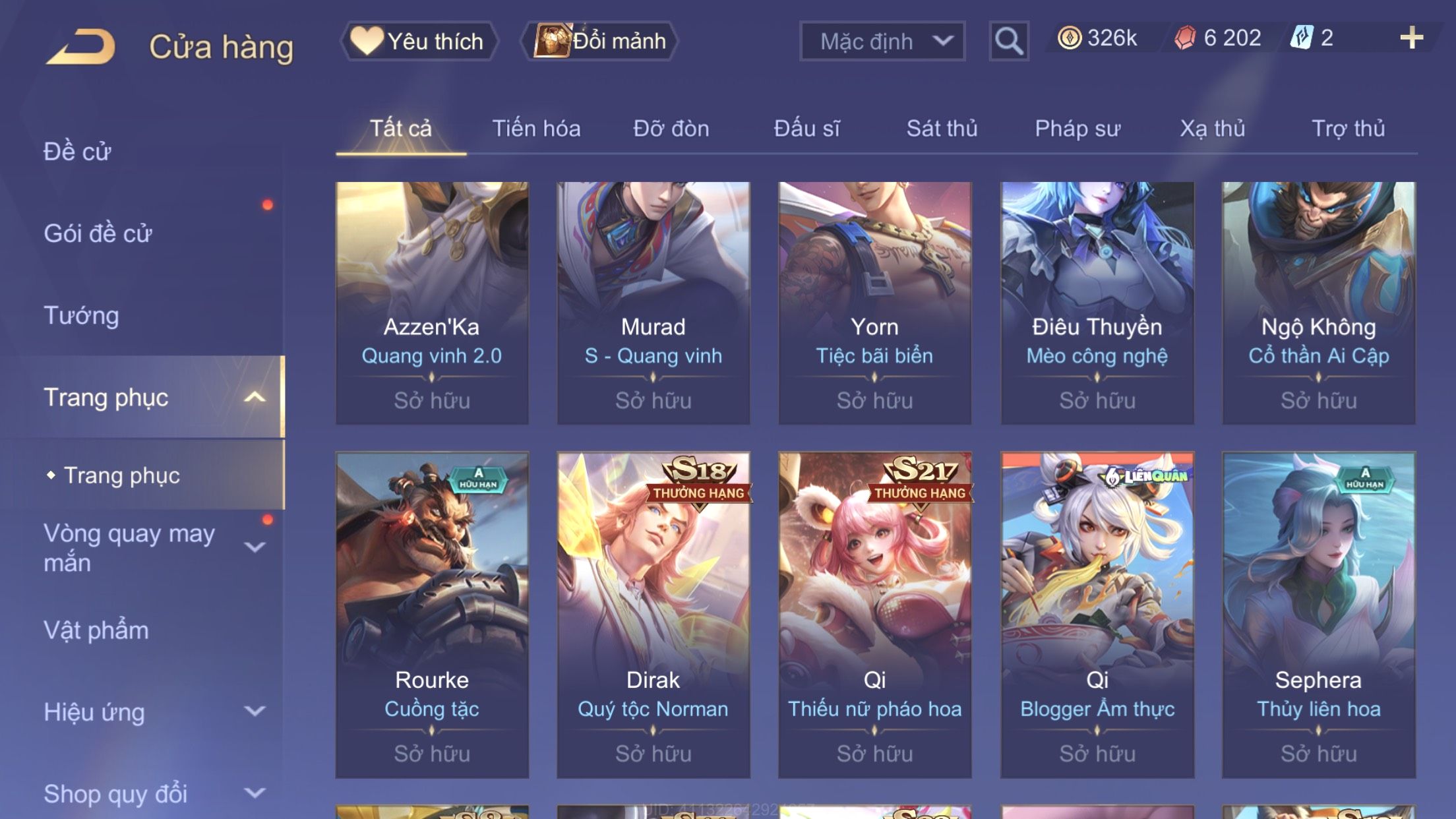Expand Vòng quay may mắn menu
This screenshot has width=1456, height=819.
(x=255, y=547)
